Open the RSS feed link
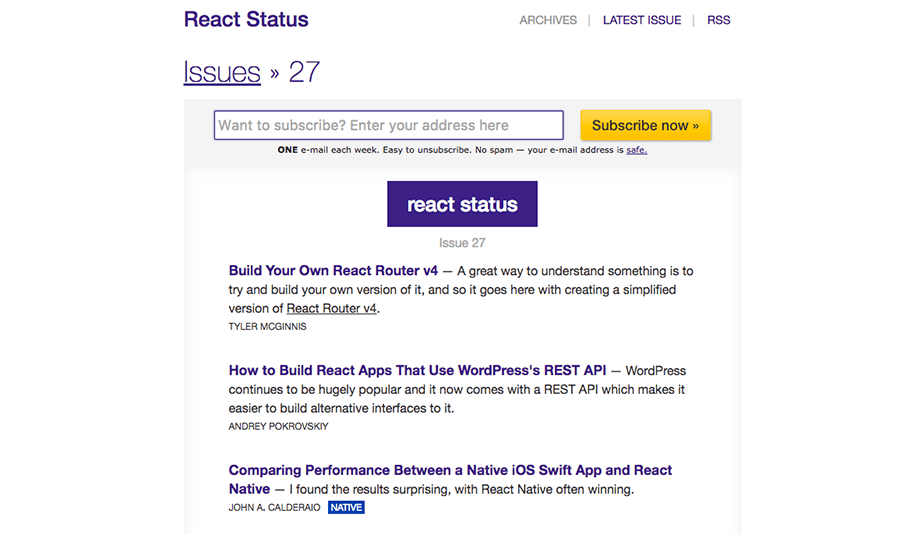This screenshot has width=900, height=535. (718, 20)
